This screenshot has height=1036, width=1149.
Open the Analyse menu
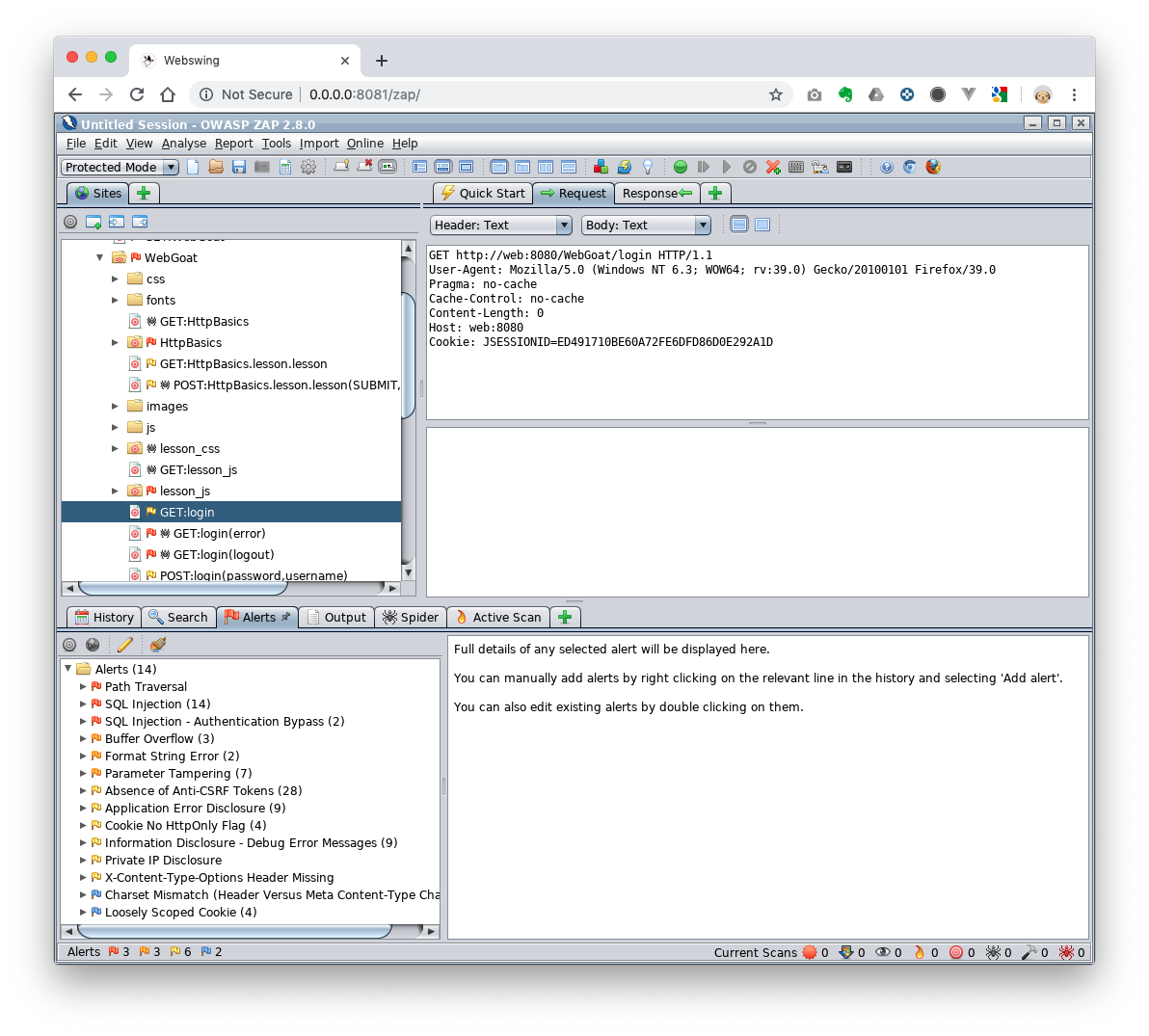coord(184,144)
